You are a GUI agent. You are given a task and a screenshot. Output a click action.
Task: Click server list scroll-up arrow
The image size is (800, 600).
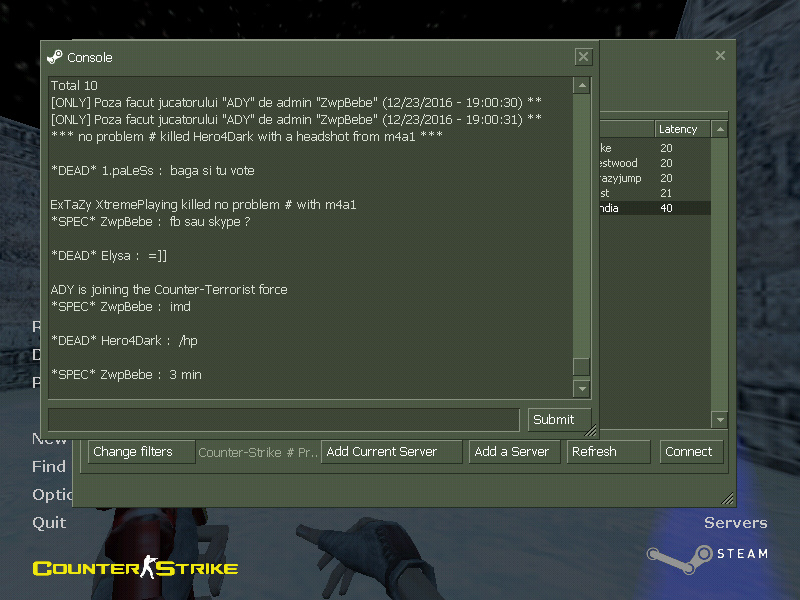pos(718,130)
